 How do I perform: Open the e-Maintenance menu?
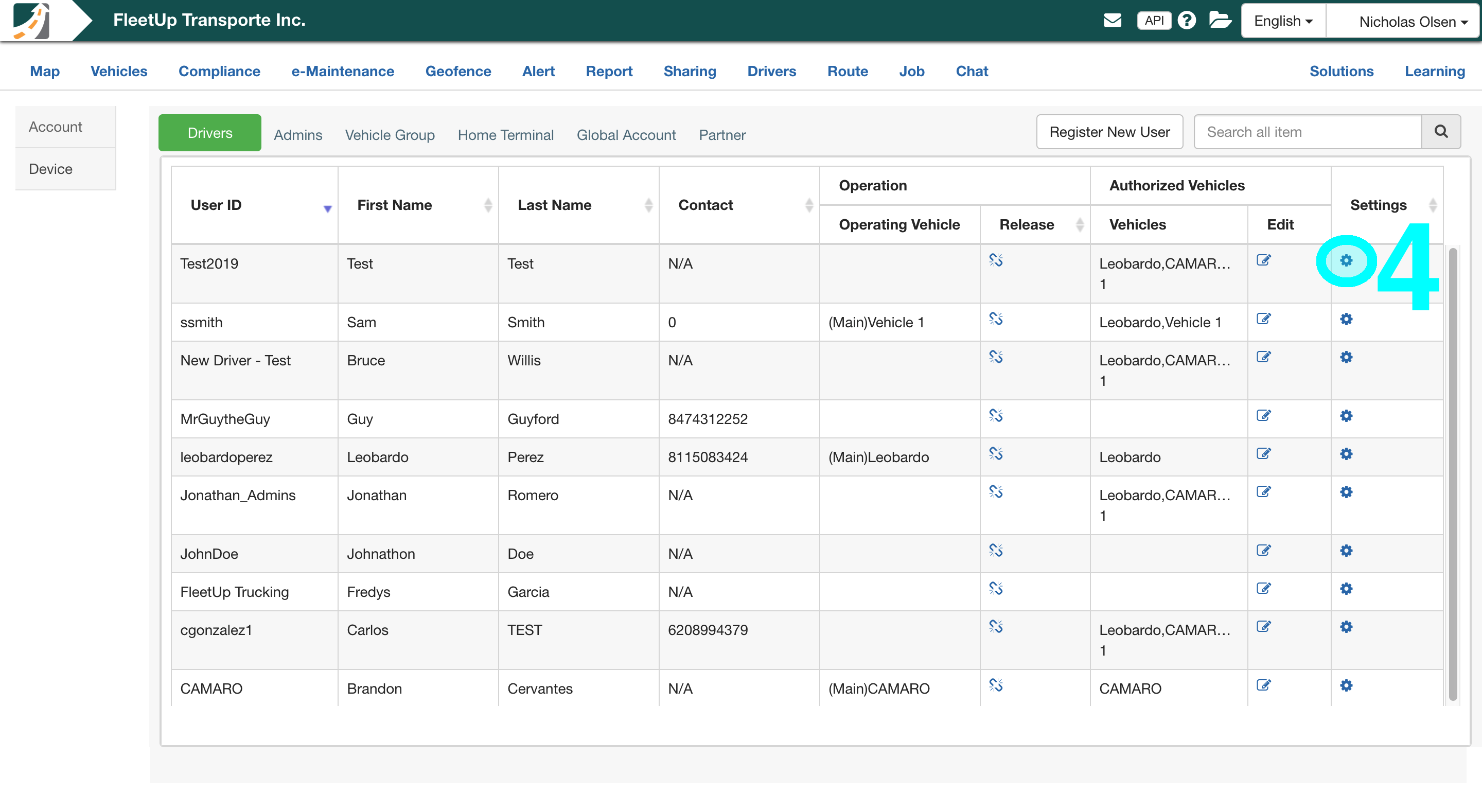[x=343, y=72]
